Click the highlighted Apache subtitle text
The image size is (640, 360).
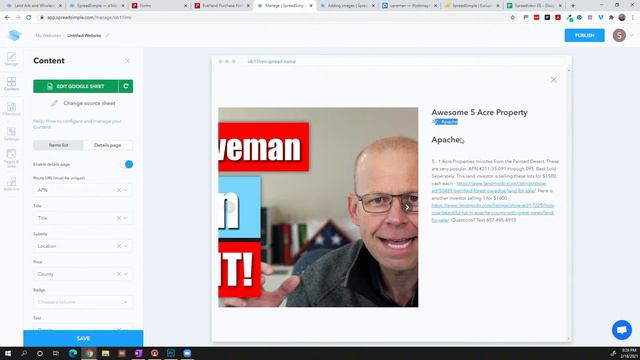(445, 122)
